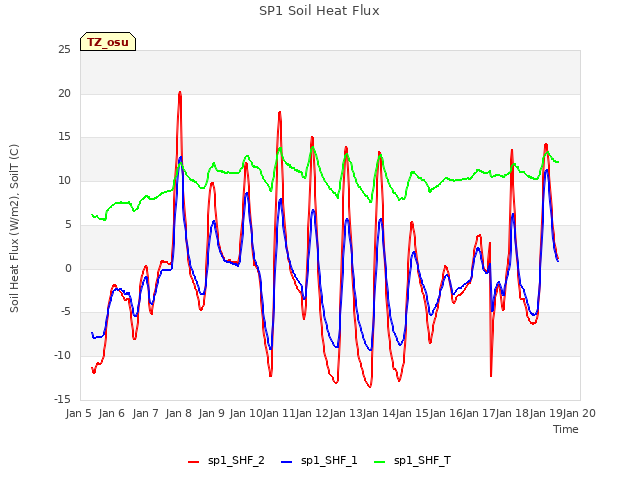The height and width of the screenshot is (480, 640).
Task: Click the Jan 9 x-axis tick label
Action: [212, 413]
